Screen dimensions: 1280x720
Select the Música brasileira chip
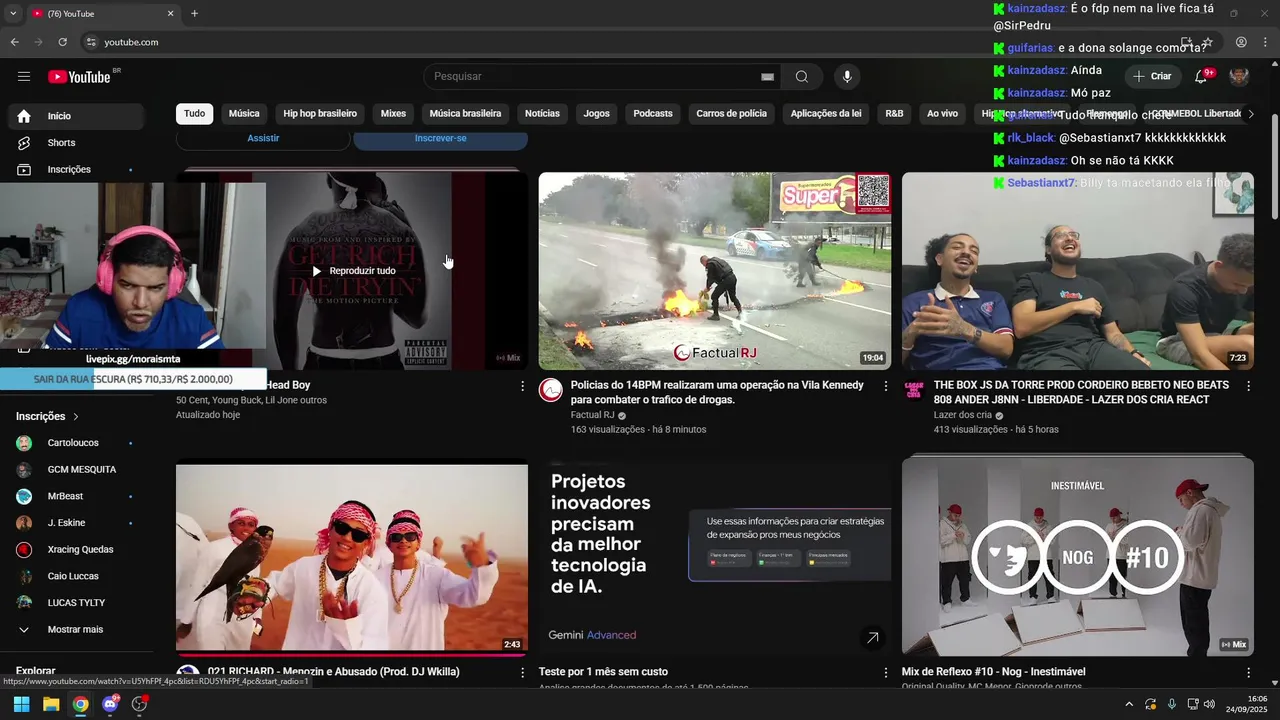(x=466, y=114)
